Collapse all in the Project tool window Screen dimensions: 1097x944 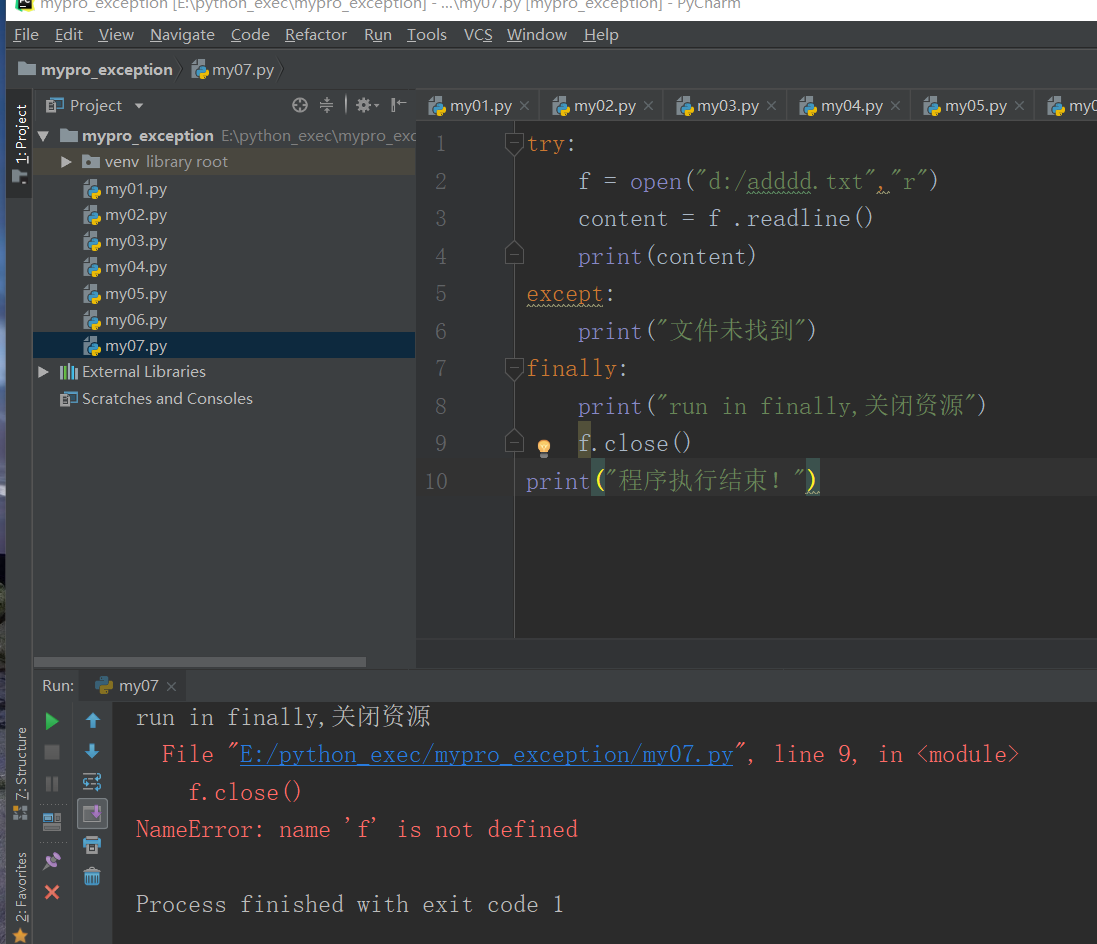326,105
